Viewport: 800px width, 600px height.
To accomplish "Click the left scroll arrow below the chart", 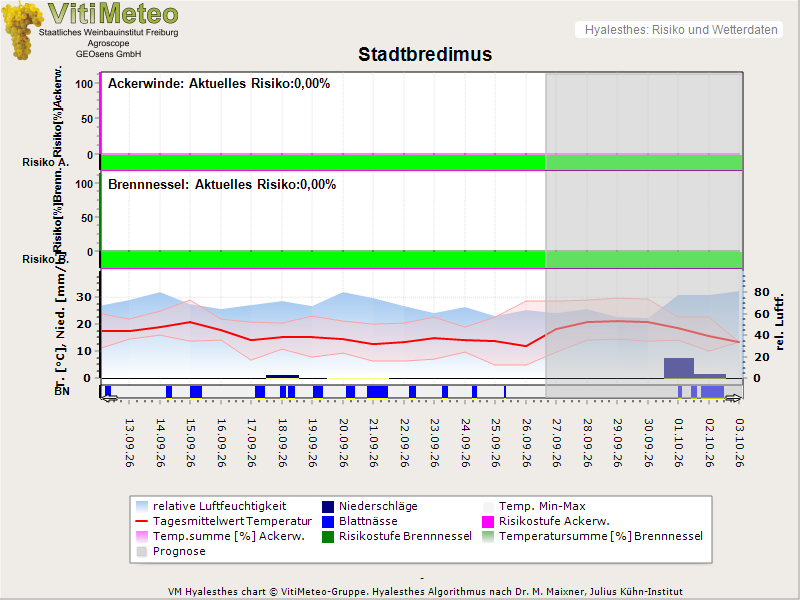I will tap(109, 398).
